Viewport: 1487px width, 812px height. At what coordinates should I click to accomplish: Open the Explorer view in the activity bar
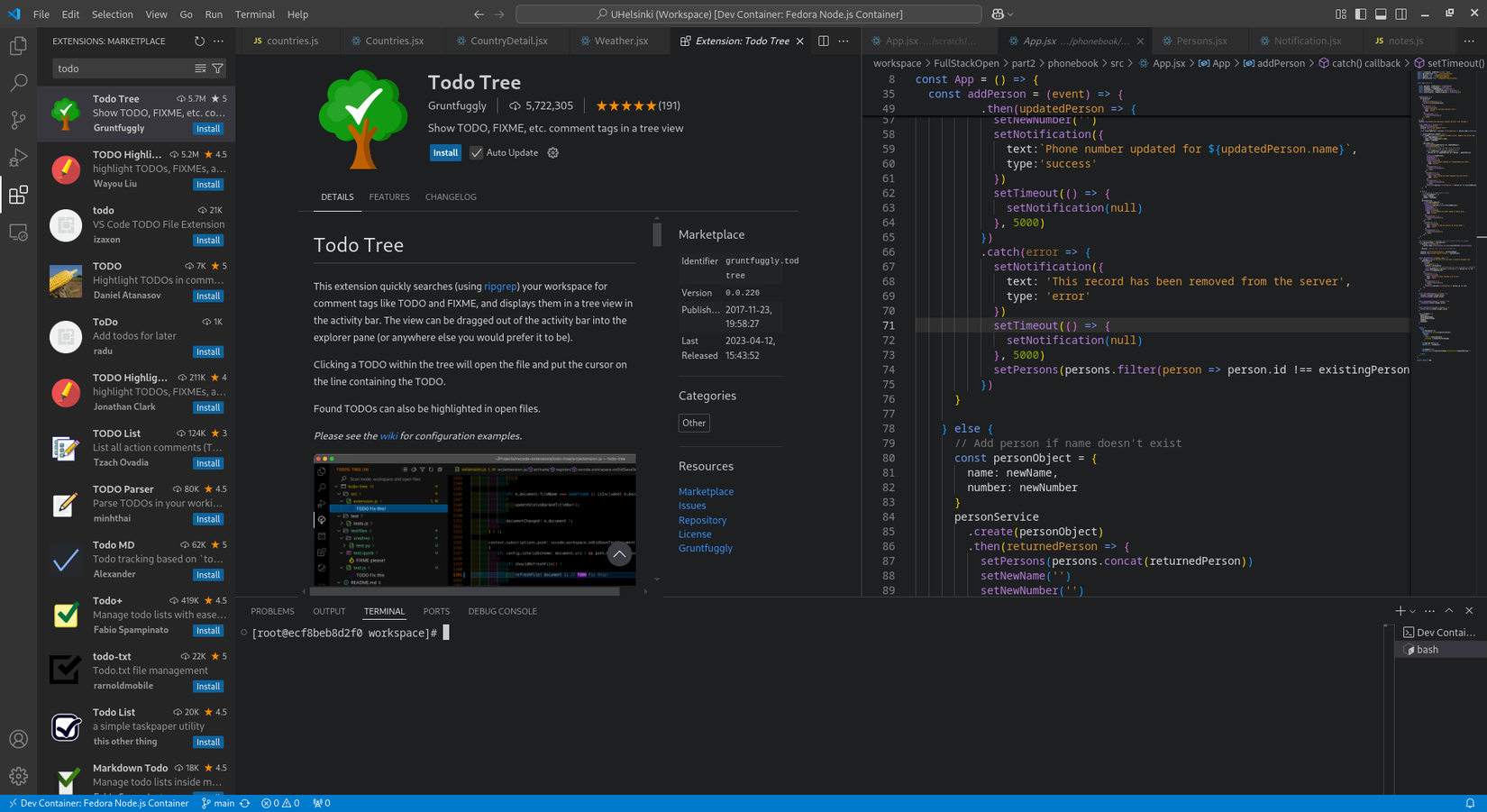click(19, 45)
